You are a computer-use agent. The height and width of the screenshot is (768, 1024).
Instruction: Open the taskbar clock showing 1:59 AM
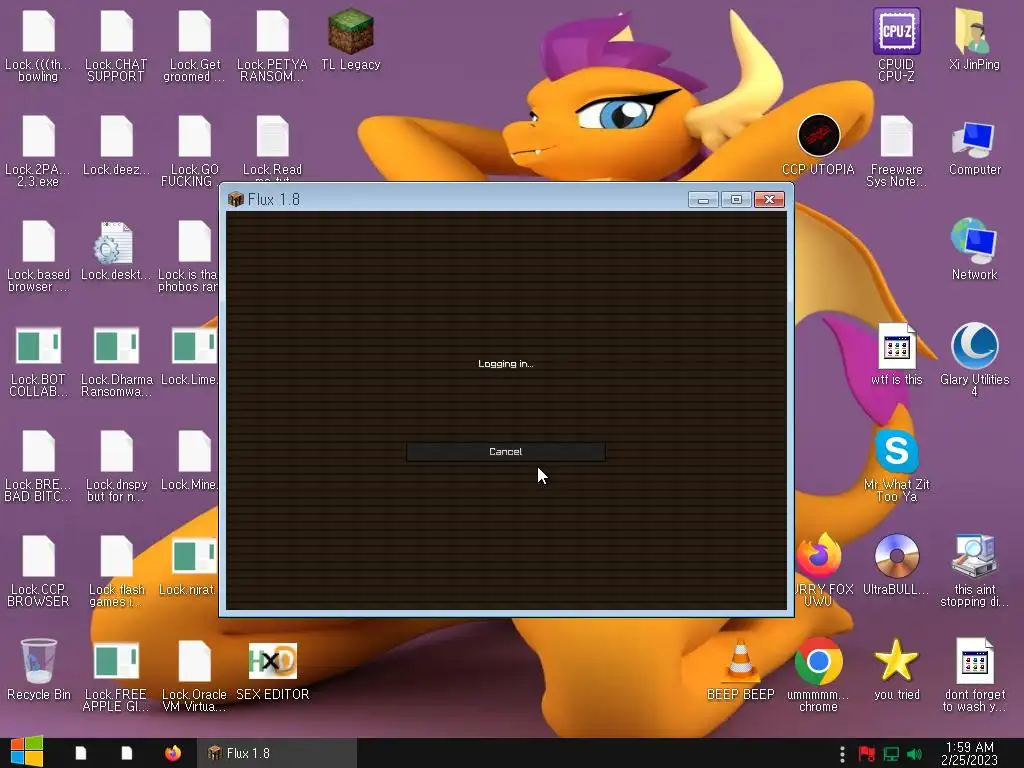tap(969, 753)
